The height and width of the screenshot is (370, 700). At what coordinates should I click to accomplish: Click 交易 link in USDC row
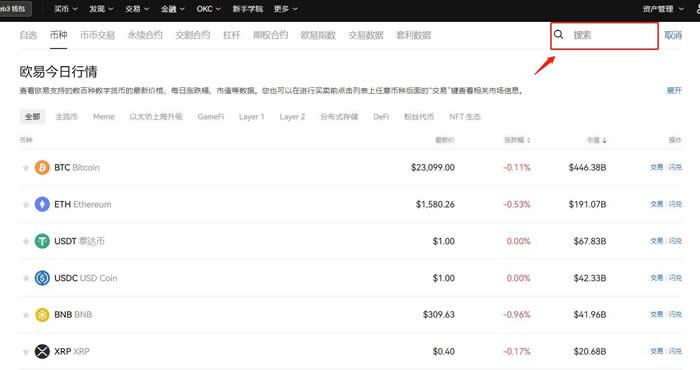656,278
